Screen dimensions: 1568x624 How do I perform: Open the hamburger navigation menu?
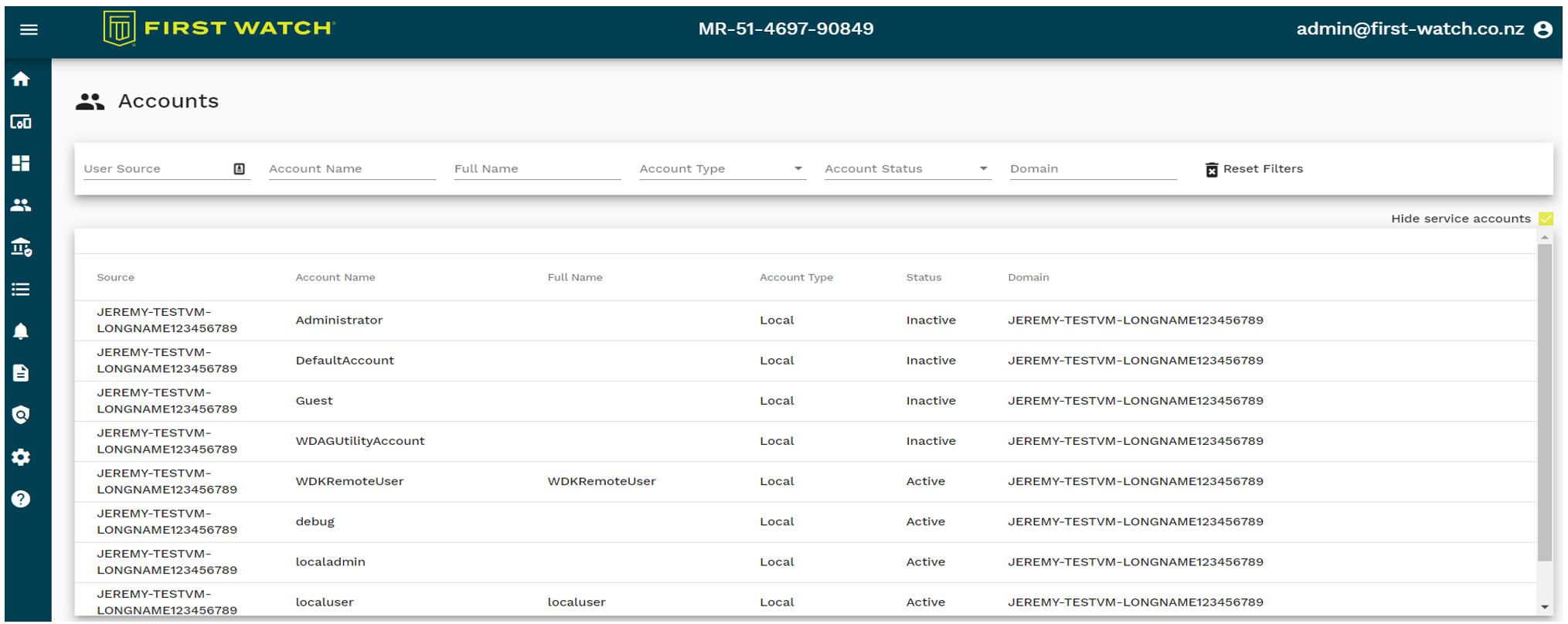click(x=29, y=29)
